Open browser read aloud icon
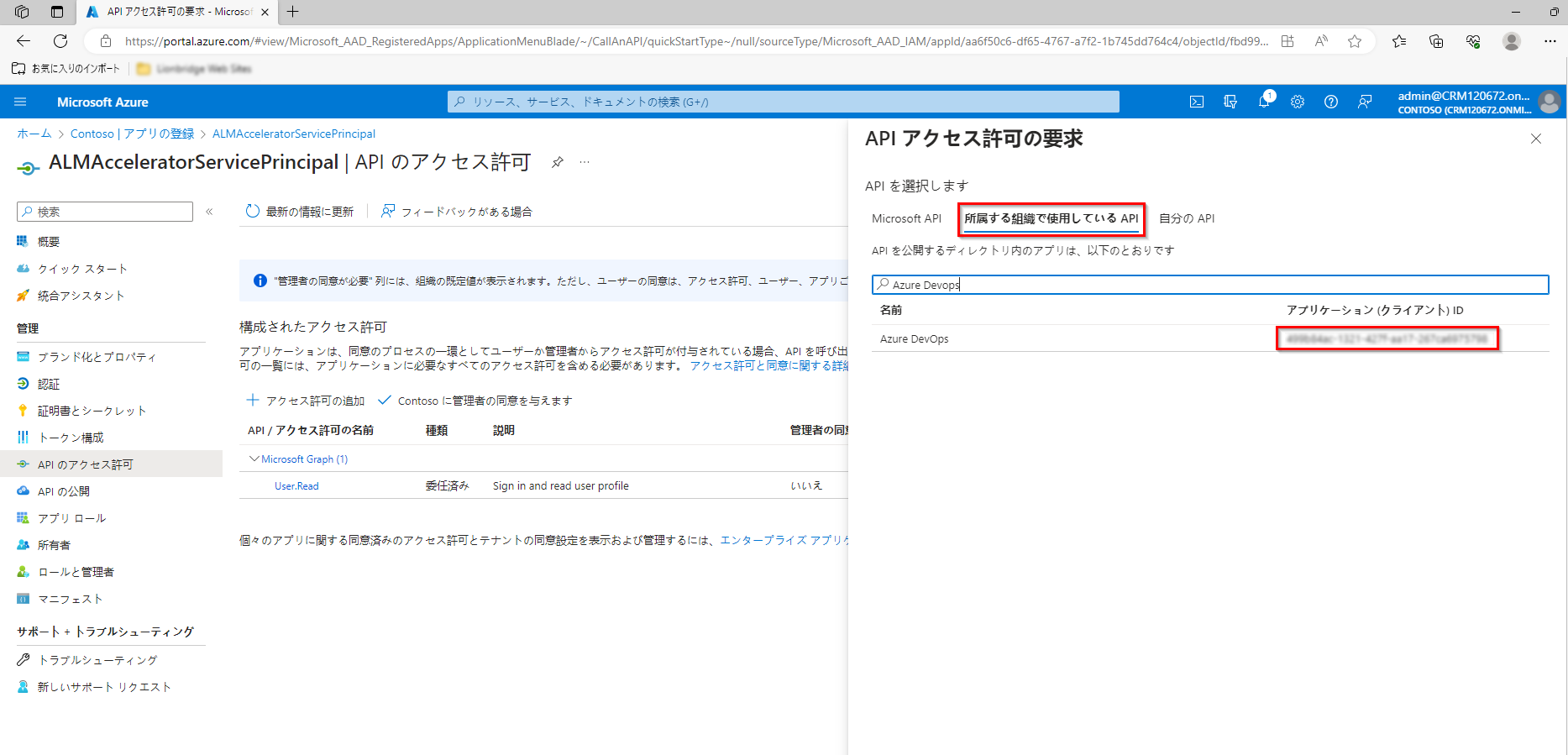The image size is (1568, 755). click(1321, 41)
